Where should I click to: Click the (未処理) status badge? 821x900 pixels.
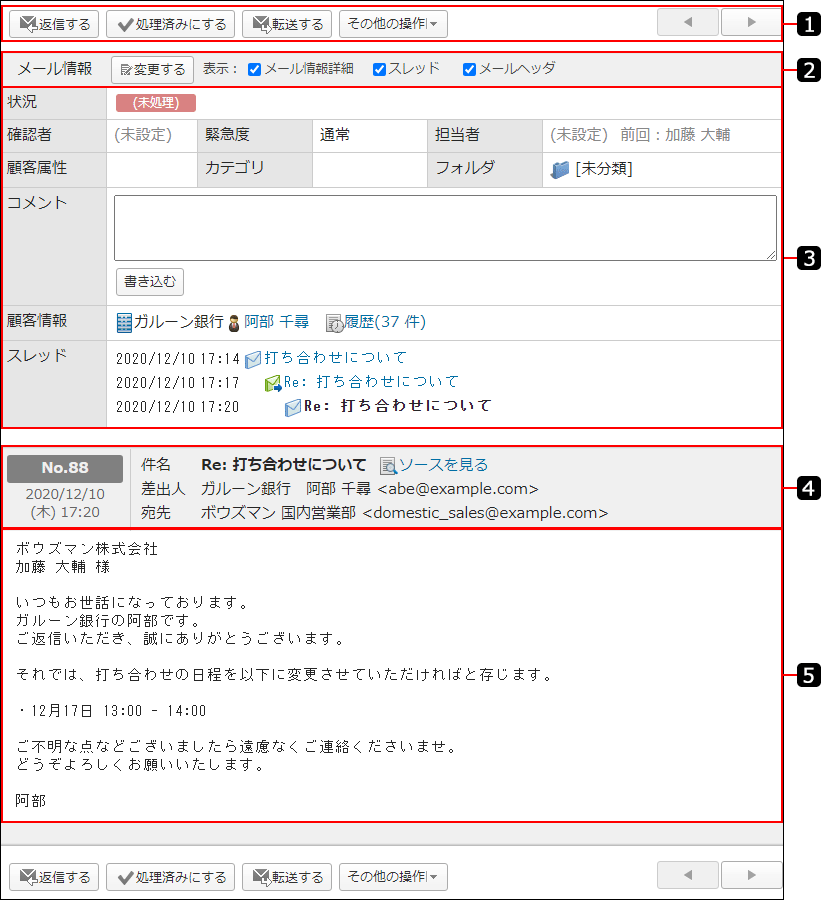pyautogui.click(x=156, y=103)
